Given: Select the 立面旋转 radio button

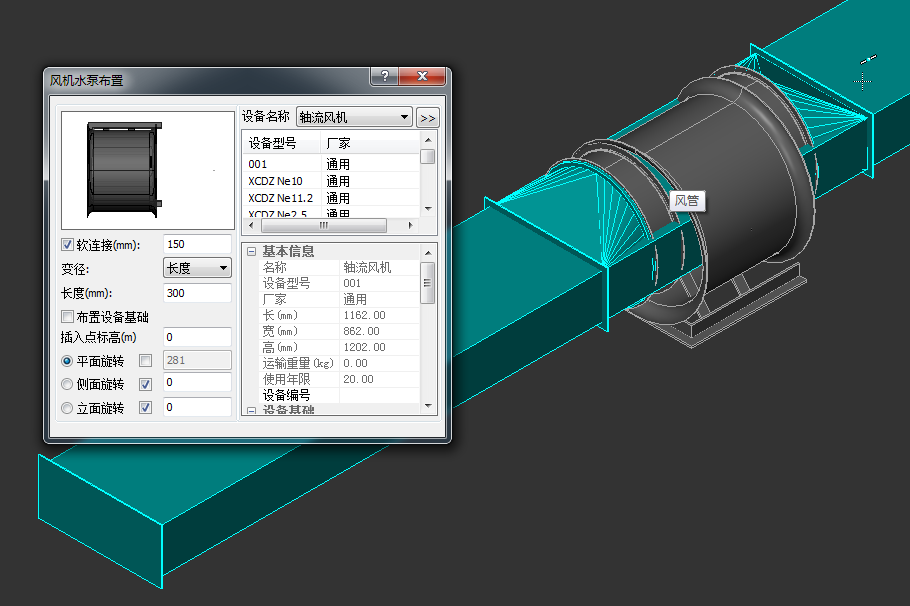Looking at the screenshot, I should 68,408.
